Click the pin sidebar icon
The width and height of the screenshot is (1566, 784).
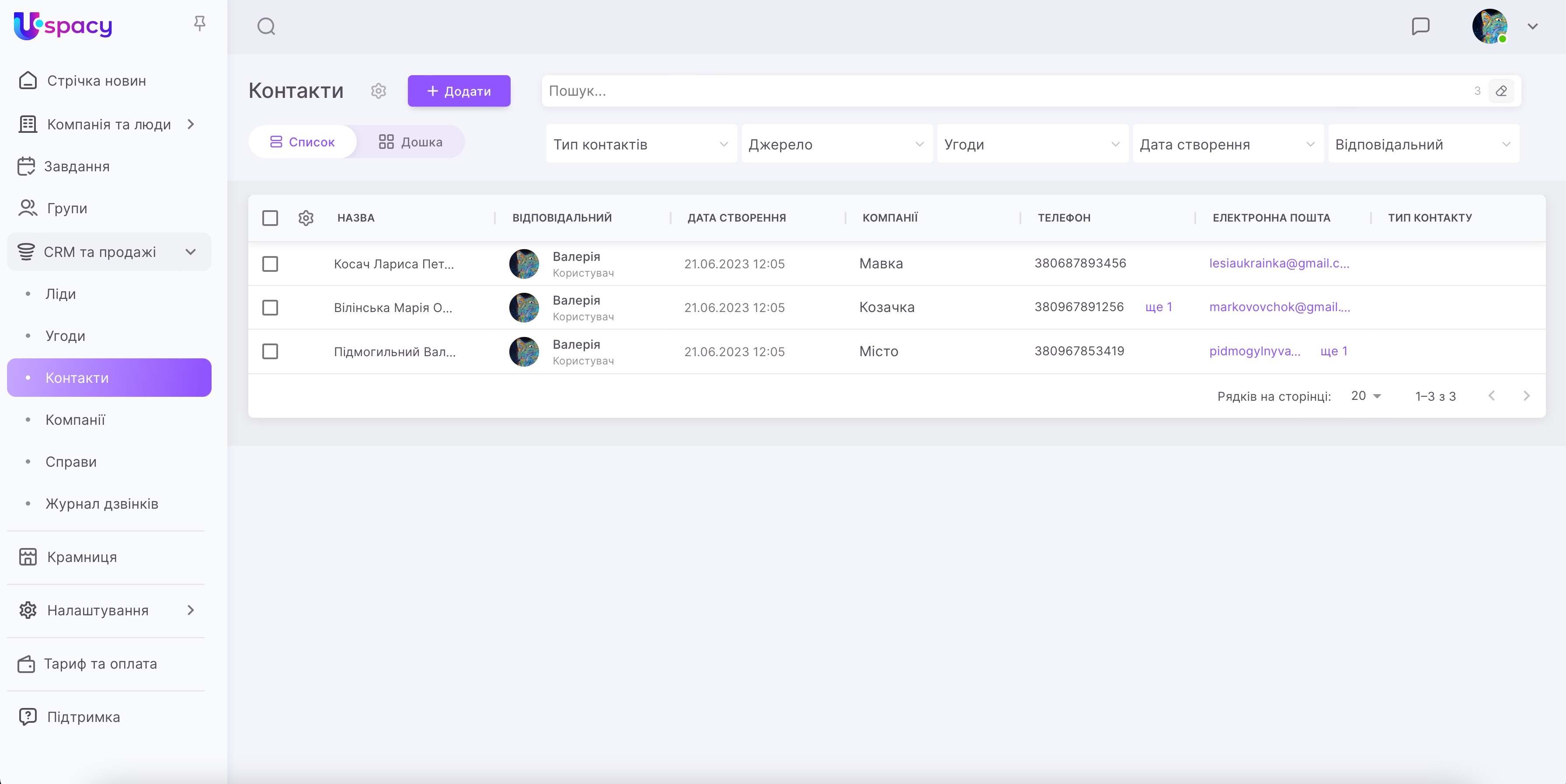pyautogui.click(x=199, y=24)
